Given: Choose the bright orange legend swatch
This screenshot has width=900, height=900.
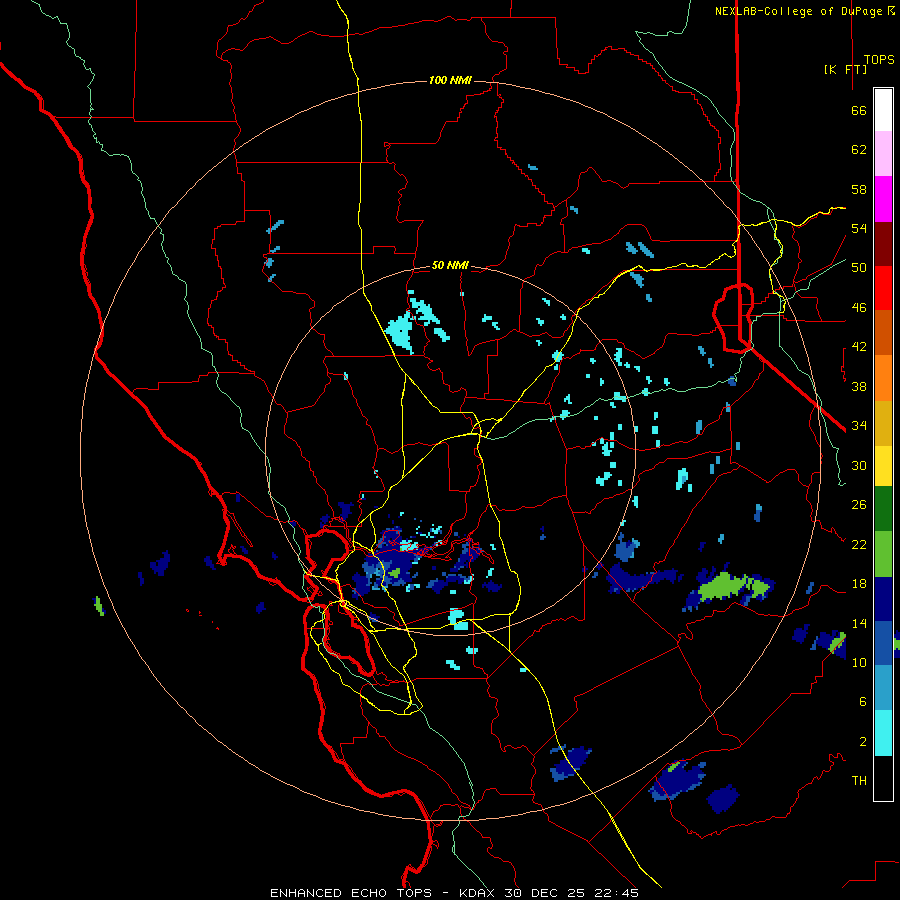Looking at the screenshot, I should click(x=883, y=378).
